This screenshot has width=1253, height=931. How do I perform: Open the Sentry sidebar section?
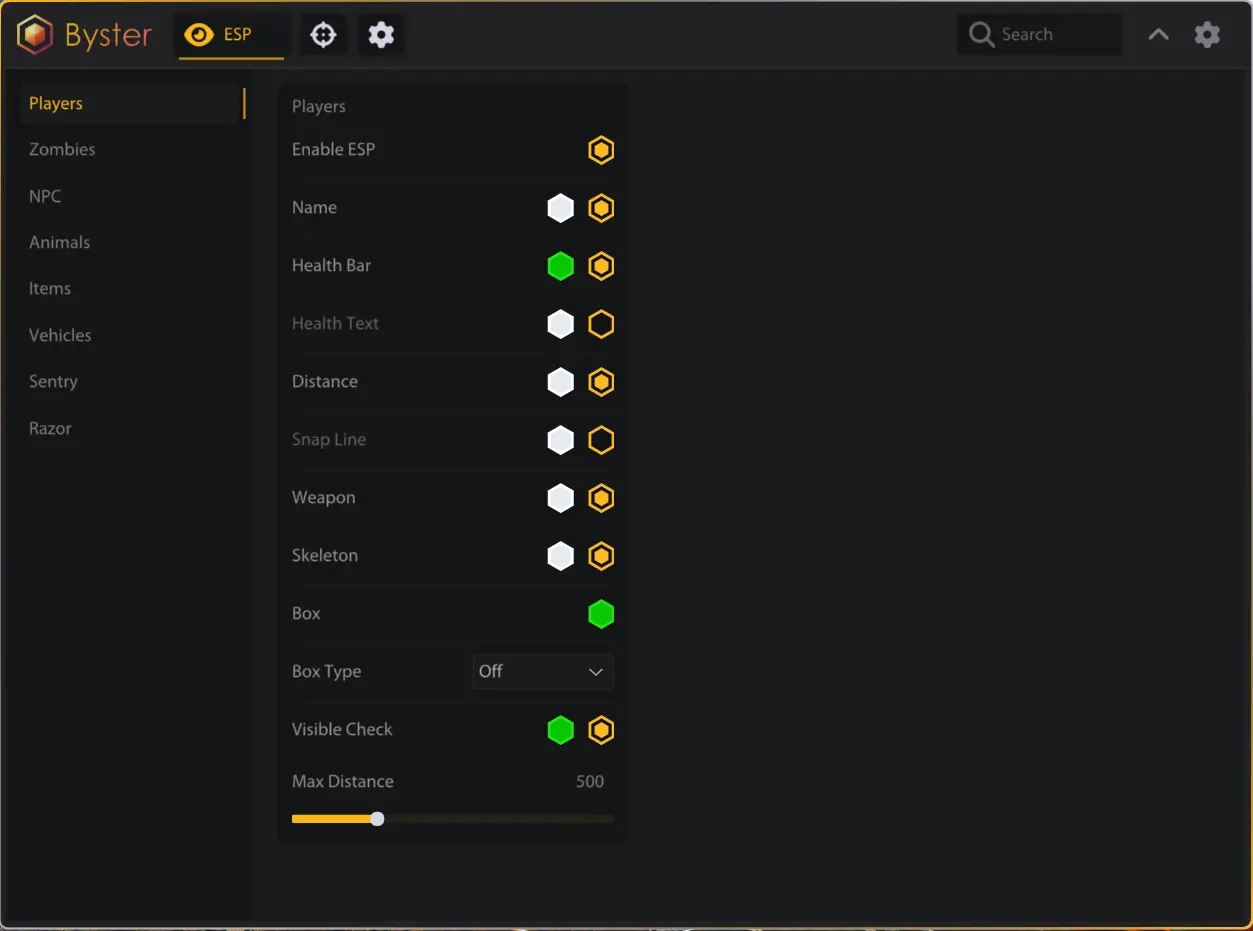[x=53, y=382]
